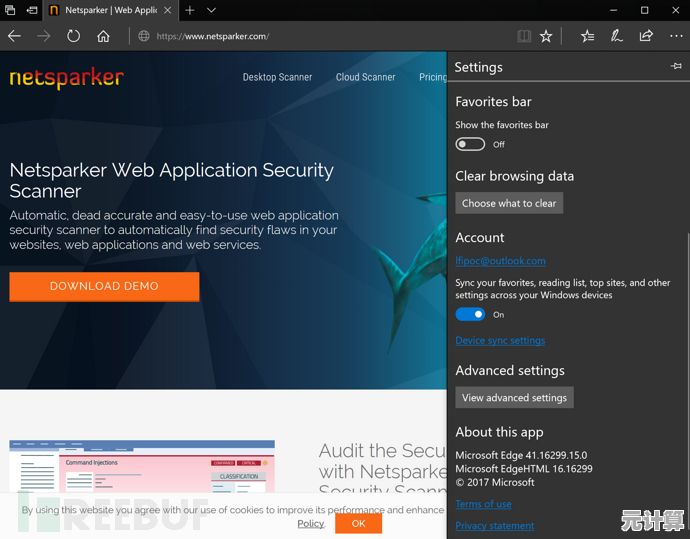The image size is (690, 539).
Task: Add page to favorites with star icon
Action: [x=546, y=36]
